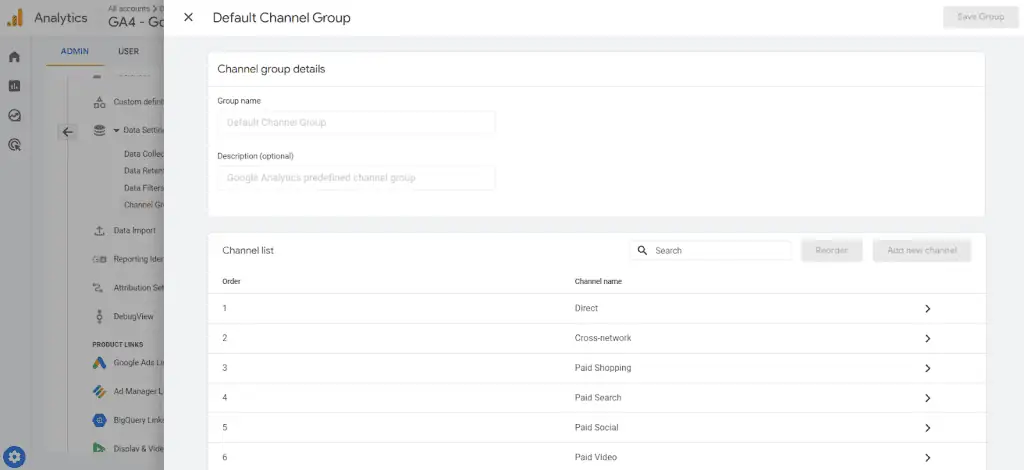Click the Channel group details heading
The height and width of the screenshot is (470, 1024).
point(271,69)
